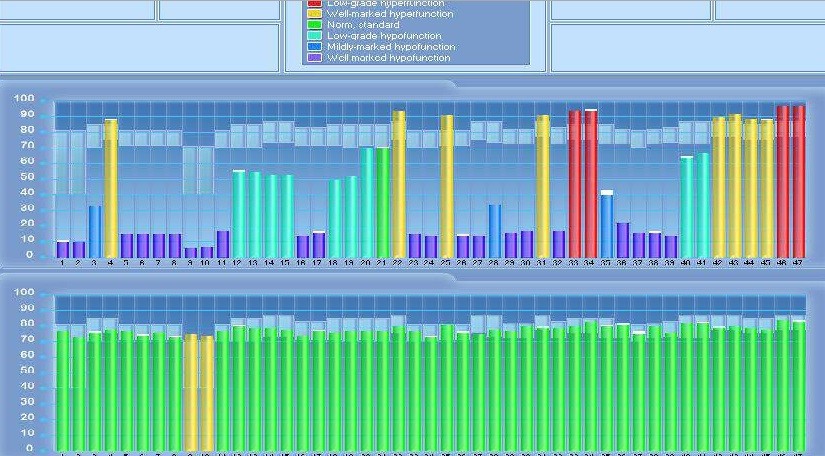The width and height of the screenshot is (825, 456).
Task: Click the red Low-grade hyperfunction legend swatch
Action: click(313, 4)
